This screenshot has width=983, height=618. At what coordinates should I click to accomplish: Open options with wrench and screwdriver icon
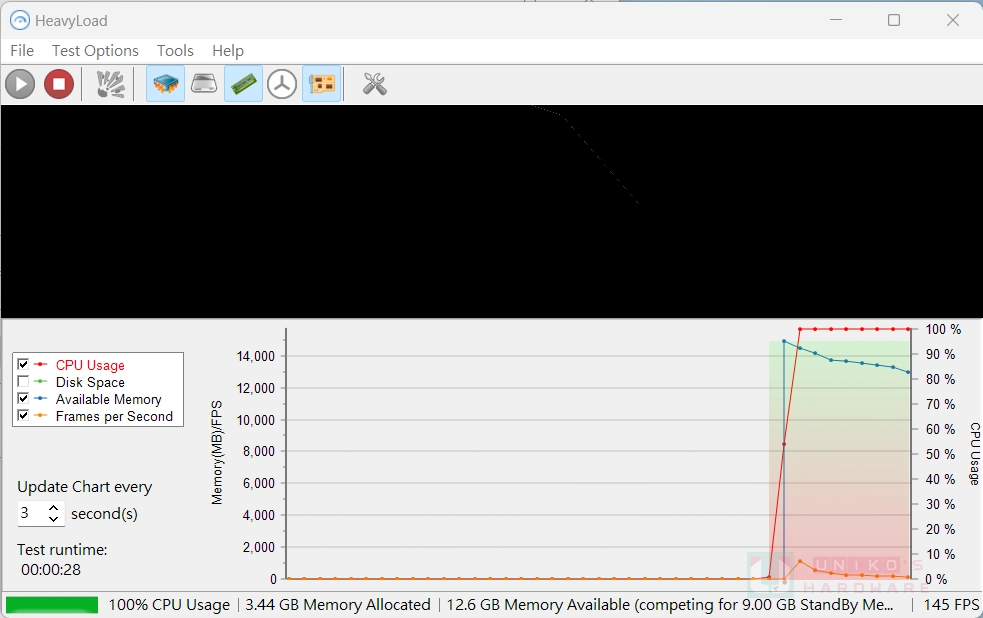374,84
